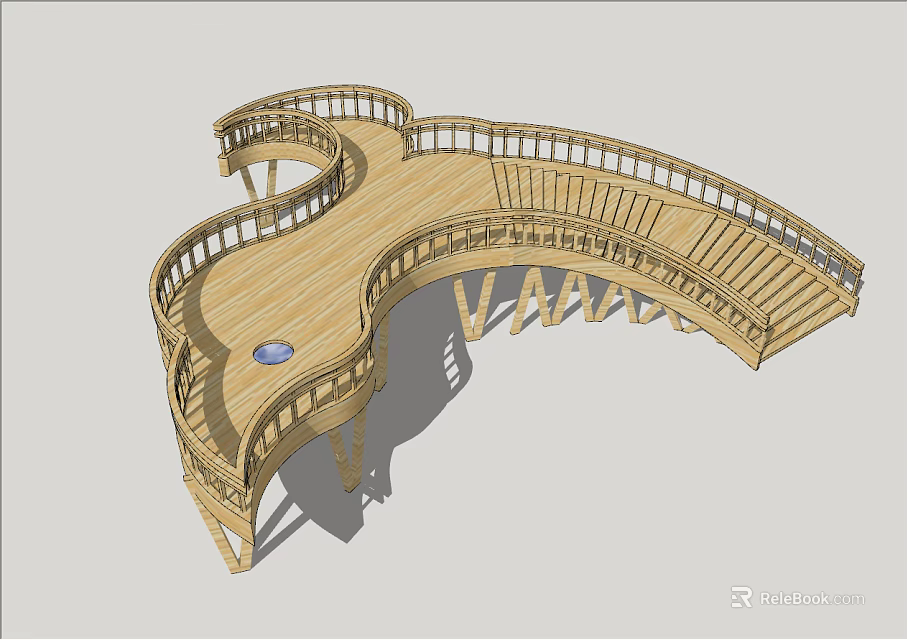Click the blue oval disc on the deck
908x640 pixels.
coord(273,353)
